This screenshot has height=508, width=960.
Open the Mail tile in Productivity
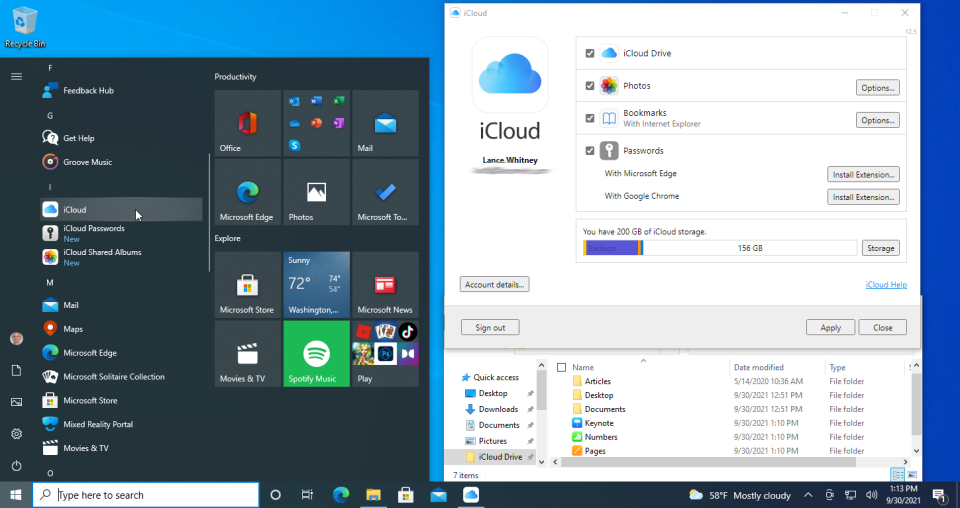[385, 123]
